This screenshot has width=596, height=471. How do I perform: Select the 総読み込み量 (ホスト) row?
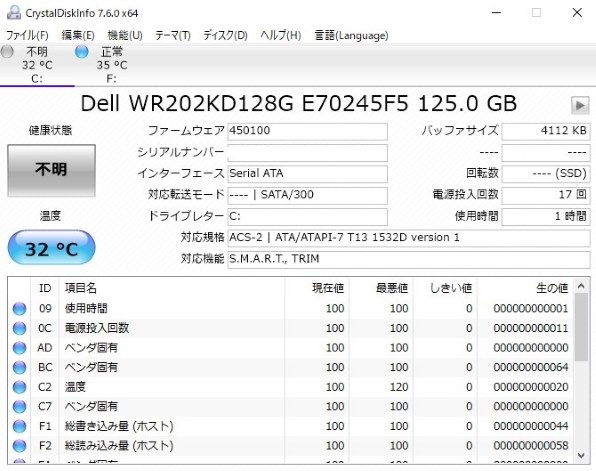290,446
